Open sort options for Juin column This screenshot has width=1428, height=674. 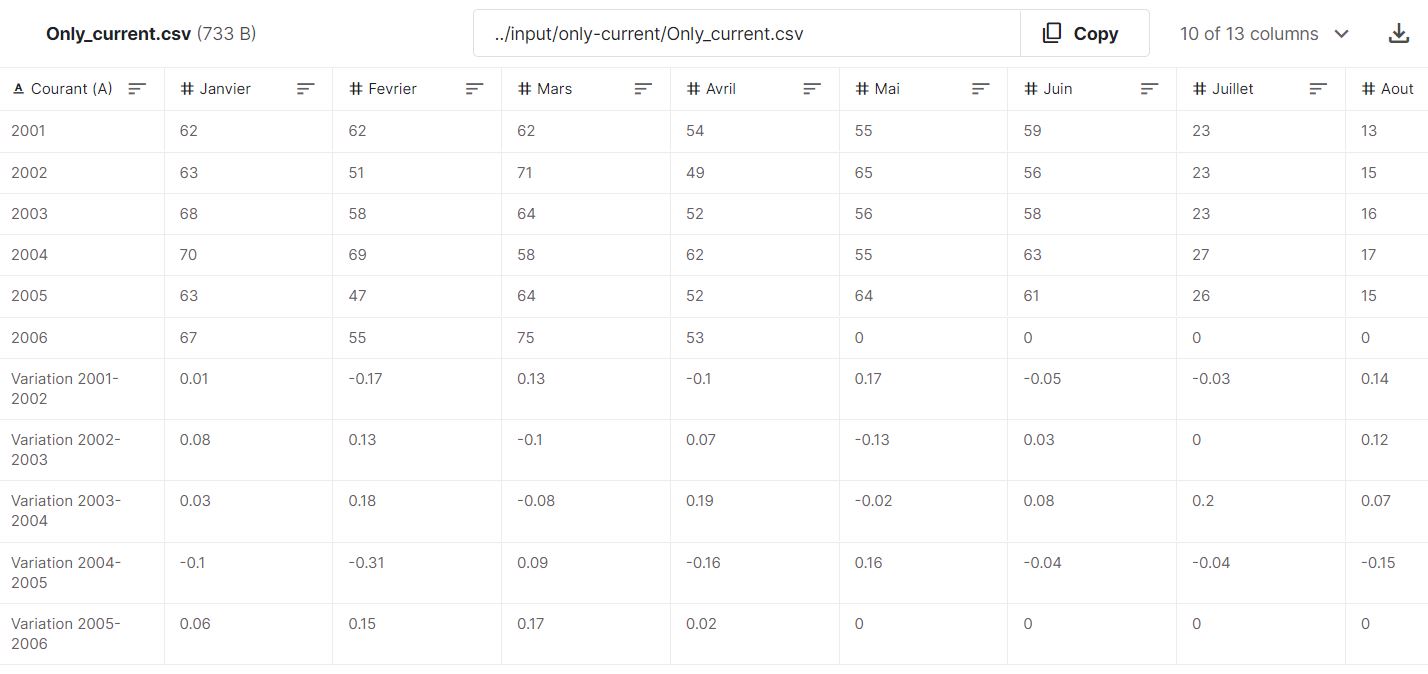click(1150, 89)
